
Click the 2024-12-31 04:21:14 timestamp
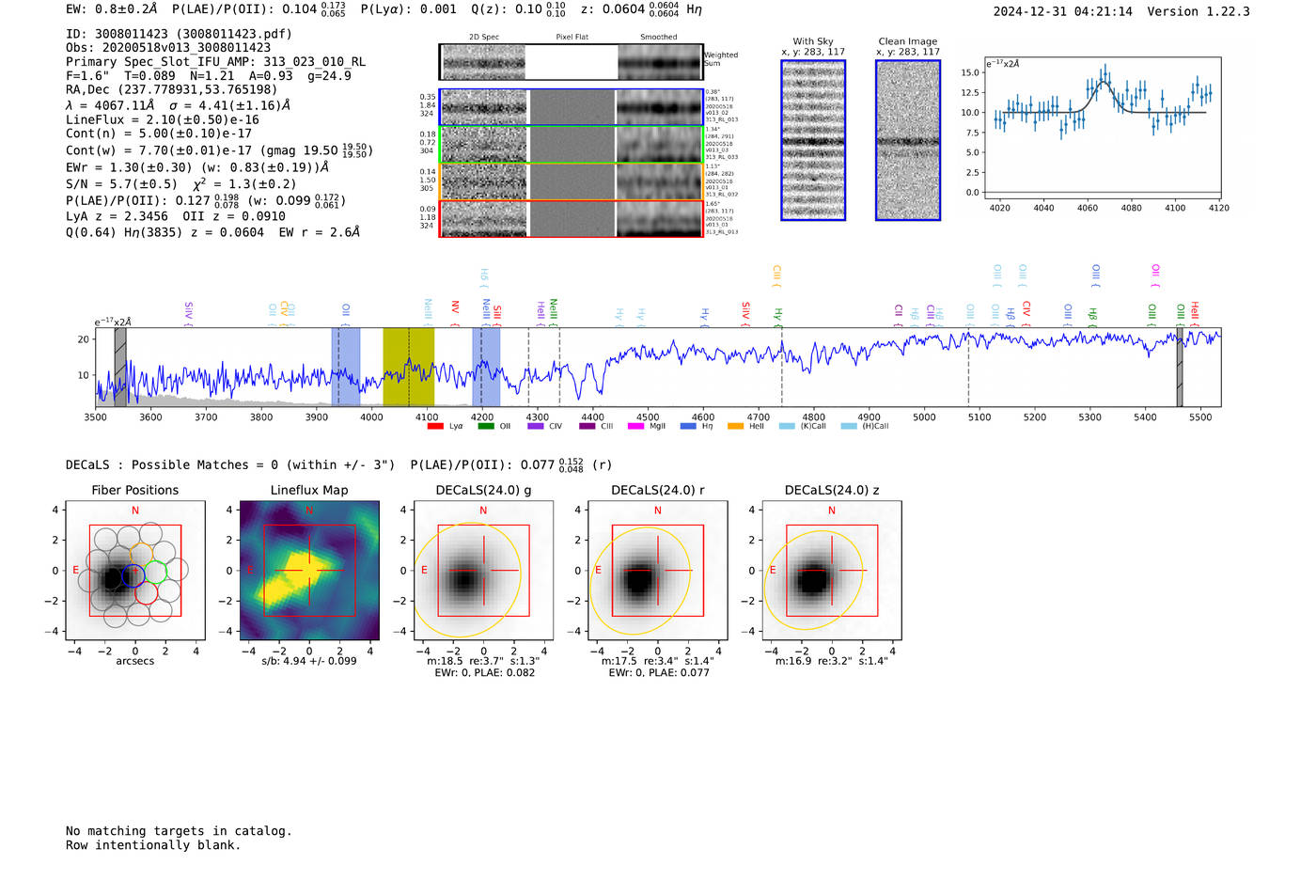point(1063,12)
